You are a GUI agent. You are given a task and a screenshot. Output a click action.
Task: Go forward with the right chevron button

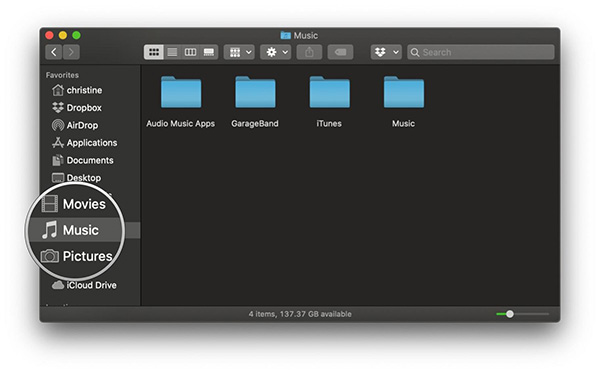tap(71, 52)
